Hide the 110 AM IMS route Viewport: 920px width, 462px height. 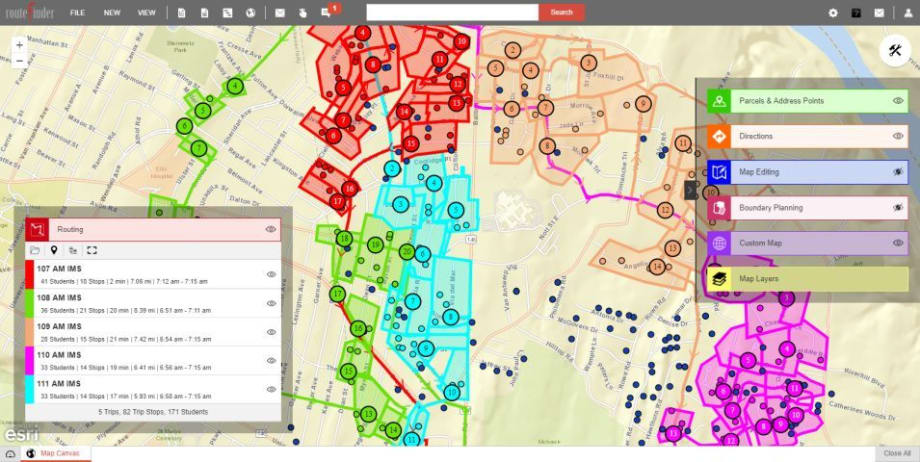tap(271, 361)
